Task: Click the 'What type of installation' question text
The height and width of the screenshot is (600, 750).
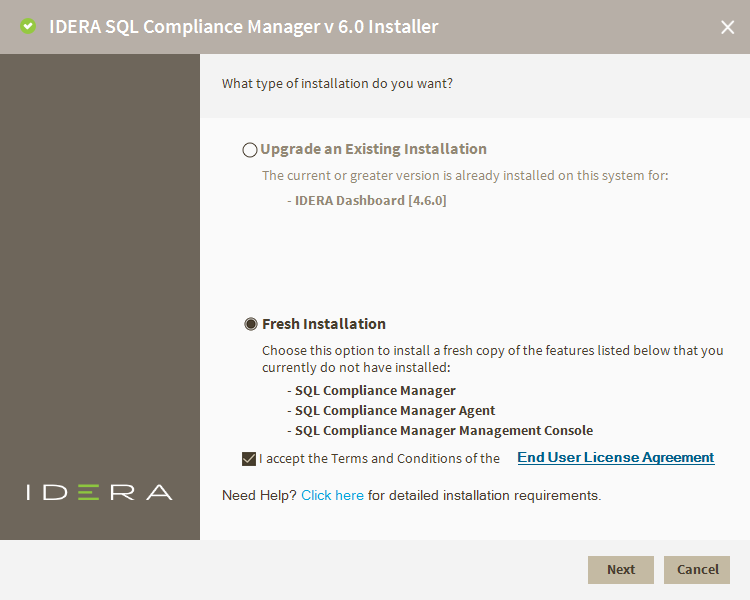Action: (337, 83)
